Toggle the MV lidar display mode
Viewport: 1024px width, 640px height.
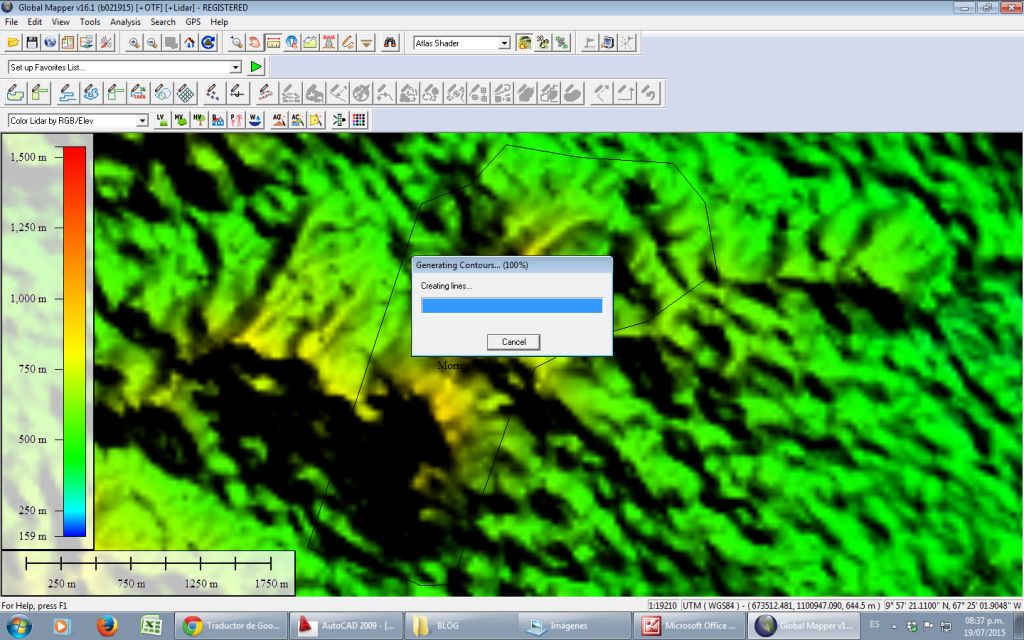(x=182, y=119)
